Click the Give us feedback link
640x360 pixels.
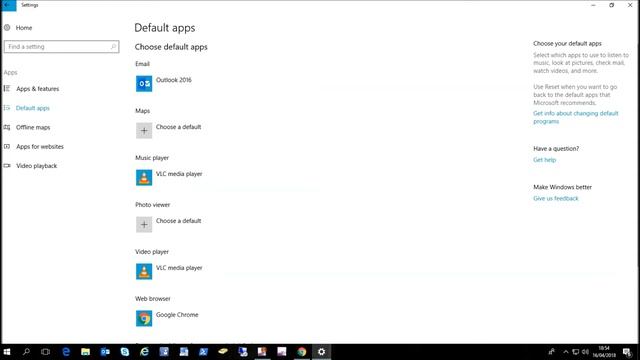tap(556, 198)
